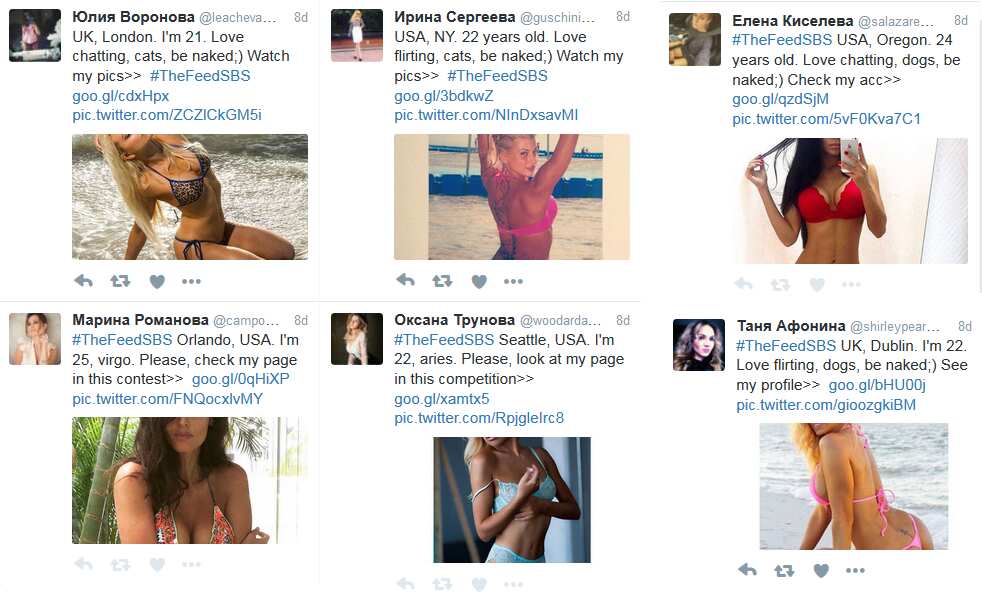Reply to the tweet from @leacheva
The width and height of the screenshot is (982, 601).
pos(83,281)
